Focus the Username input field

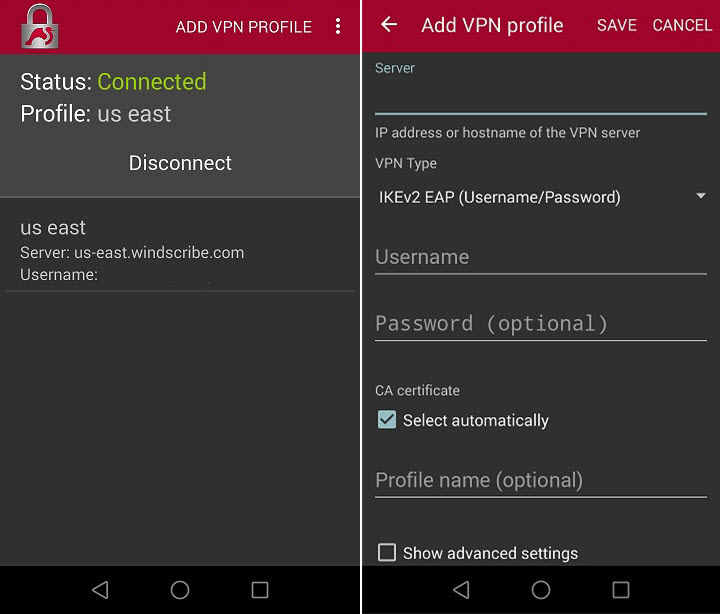(x=541, y=257)
